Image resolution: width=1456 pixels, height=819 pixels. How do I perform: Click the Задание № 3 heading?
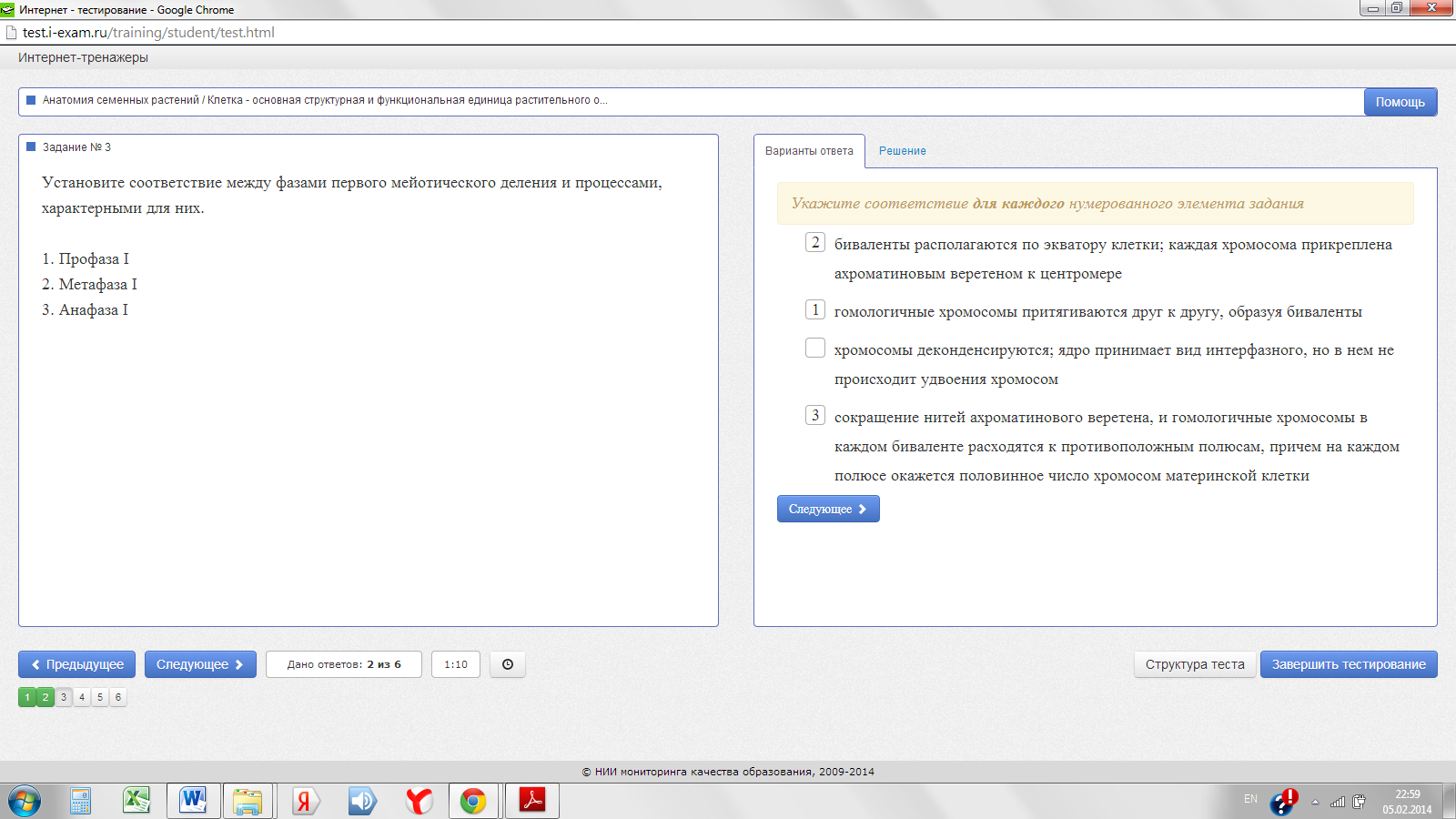click(76, 147)
